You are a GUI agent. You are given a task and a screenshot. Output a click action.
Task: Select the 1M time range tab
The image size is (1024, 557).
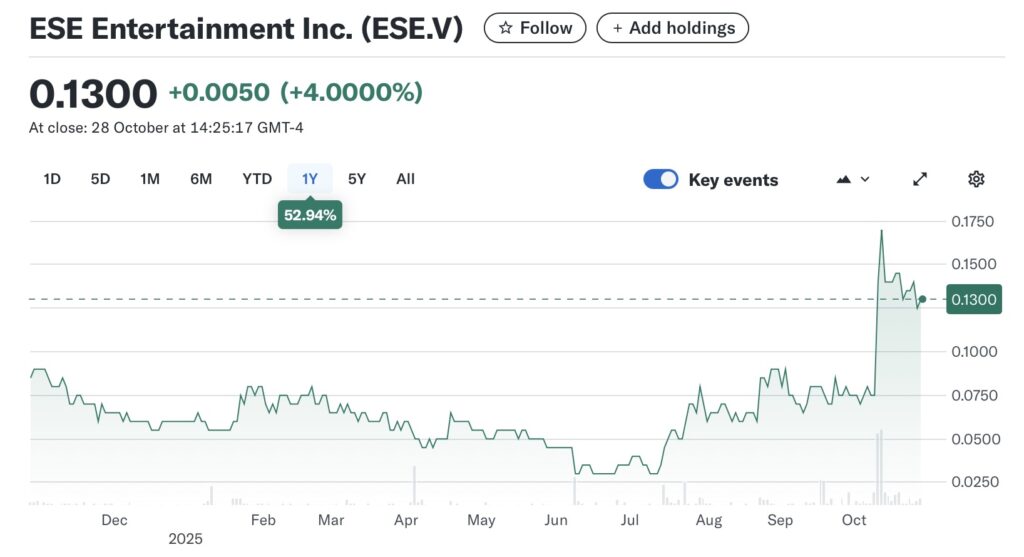pos(150,179)
